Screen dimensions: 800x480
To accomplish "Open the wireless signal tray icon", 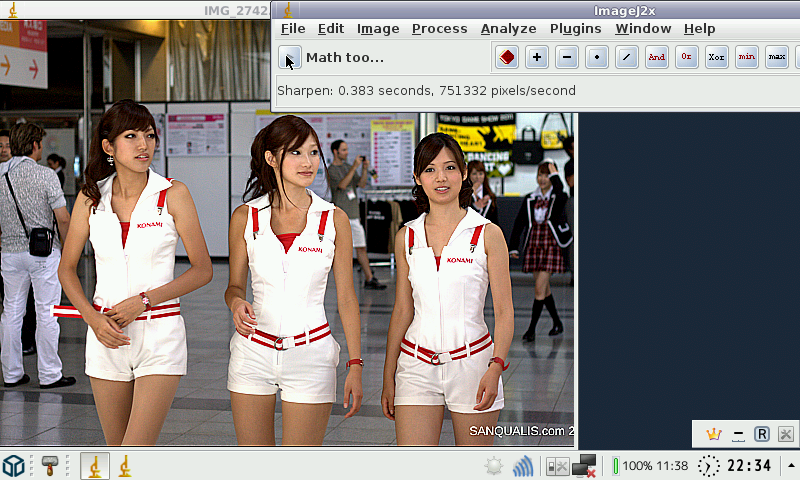I will (523, 466).
